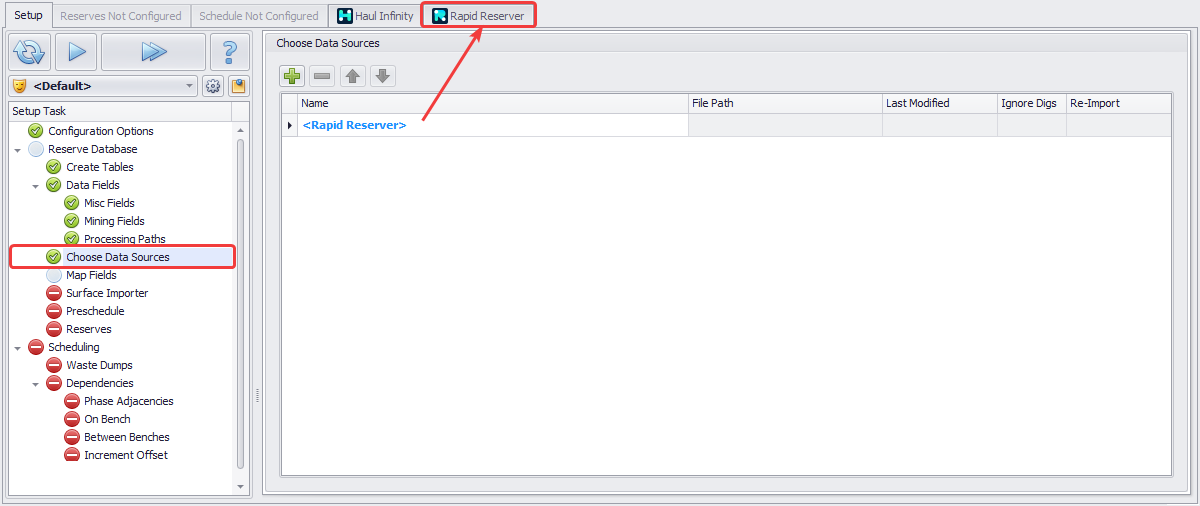
Task: Select the Reserves tree item
Action: point(89,329)
